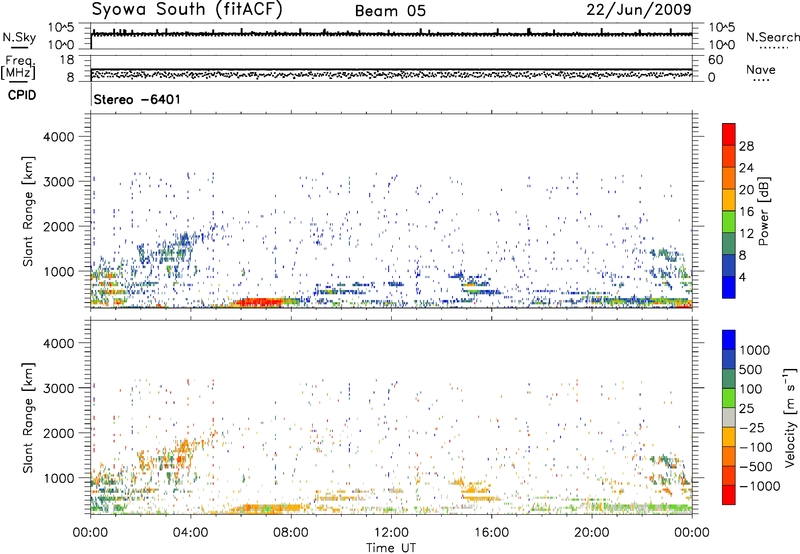
Task: Click the '12:00' time axis label
Action: coord(391,533)
